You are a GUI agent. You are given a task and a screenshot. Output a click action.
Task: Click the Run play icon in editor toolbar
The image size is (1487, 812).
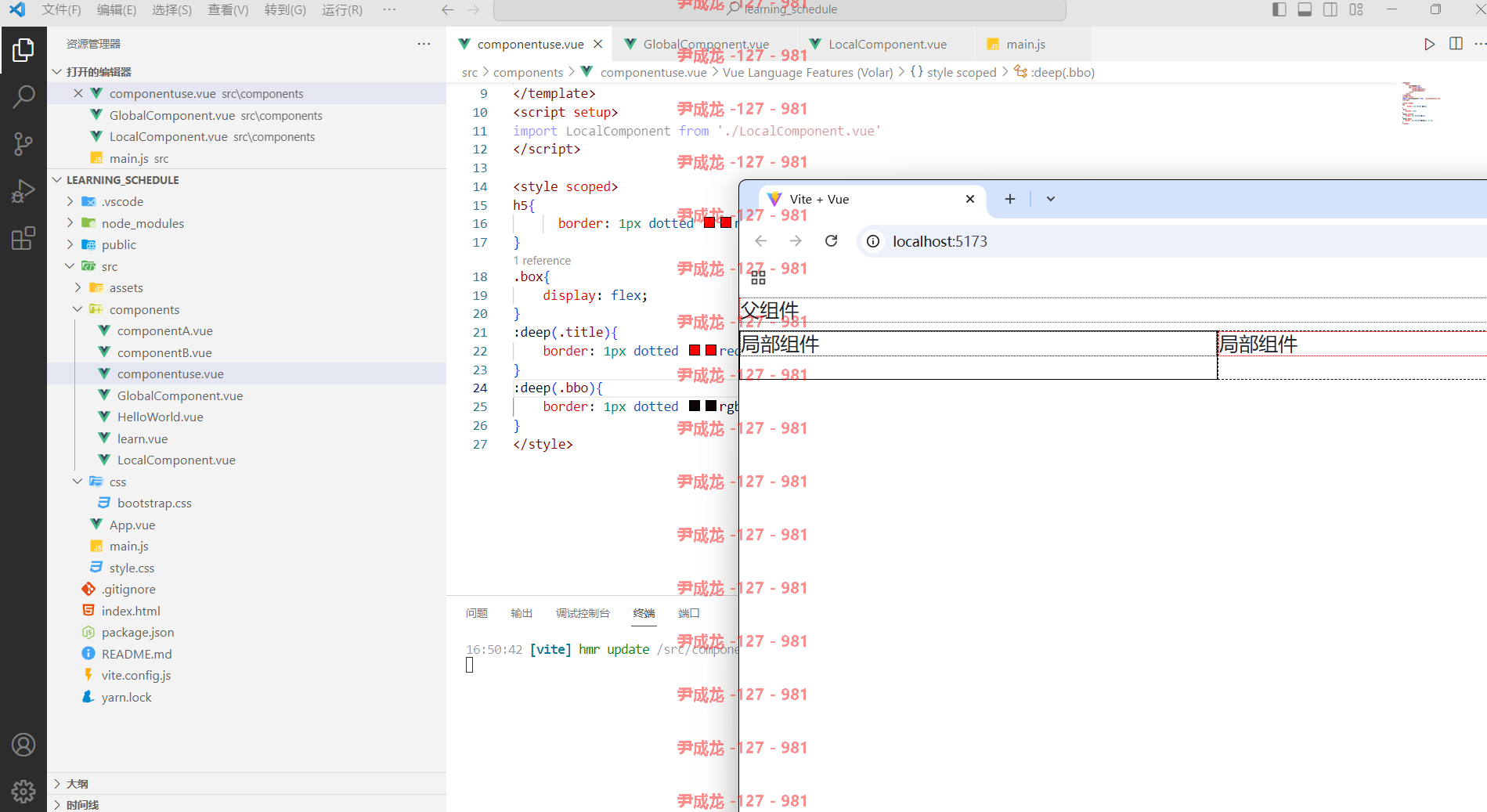coord(1429,44)
